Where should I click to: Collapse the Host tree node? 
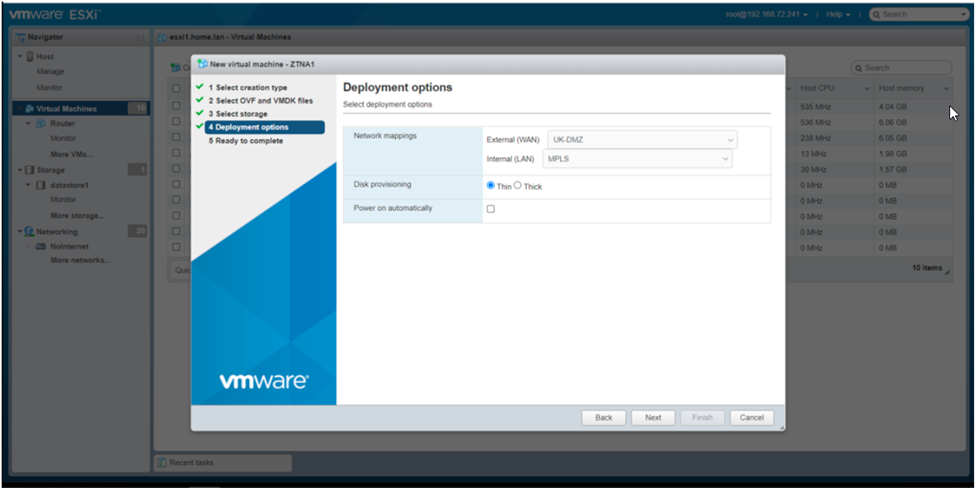(x=21, y=57)
